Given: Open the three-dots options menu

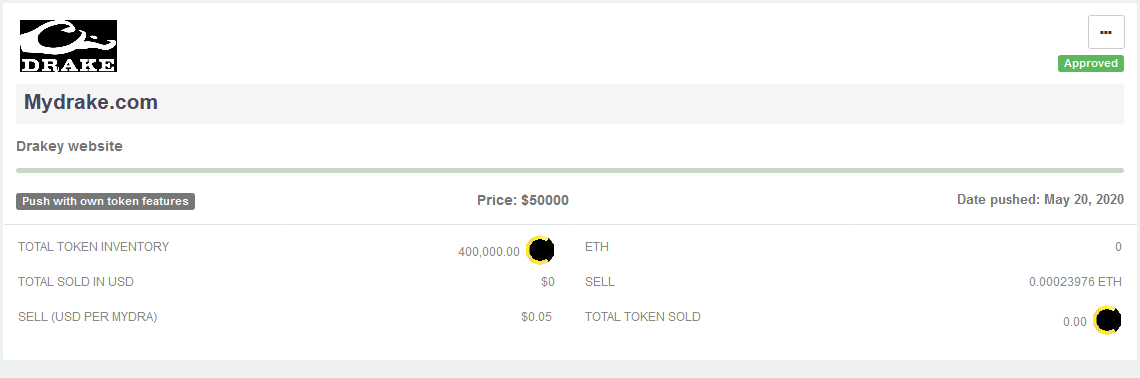Looking at the screenshot, I should click(x=1106, y=33).
